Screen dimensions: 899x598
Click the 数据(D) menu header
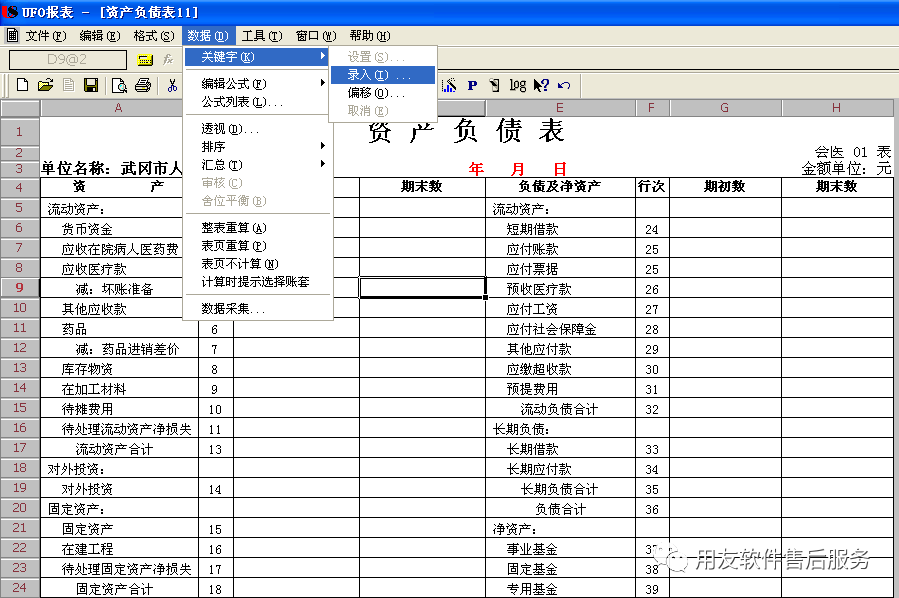tap(208, 36)
